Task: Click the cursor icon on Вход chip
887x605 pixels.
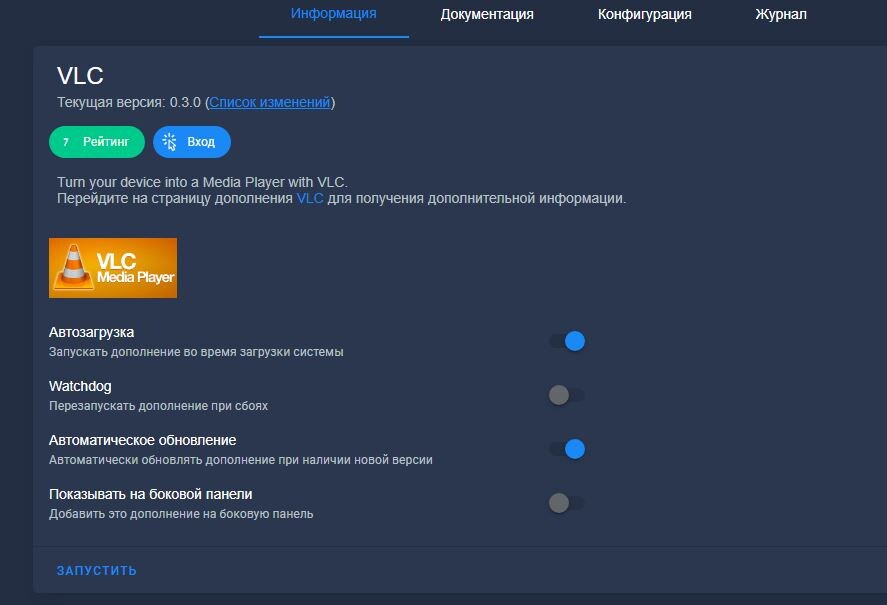Action: tap(170, 142)
